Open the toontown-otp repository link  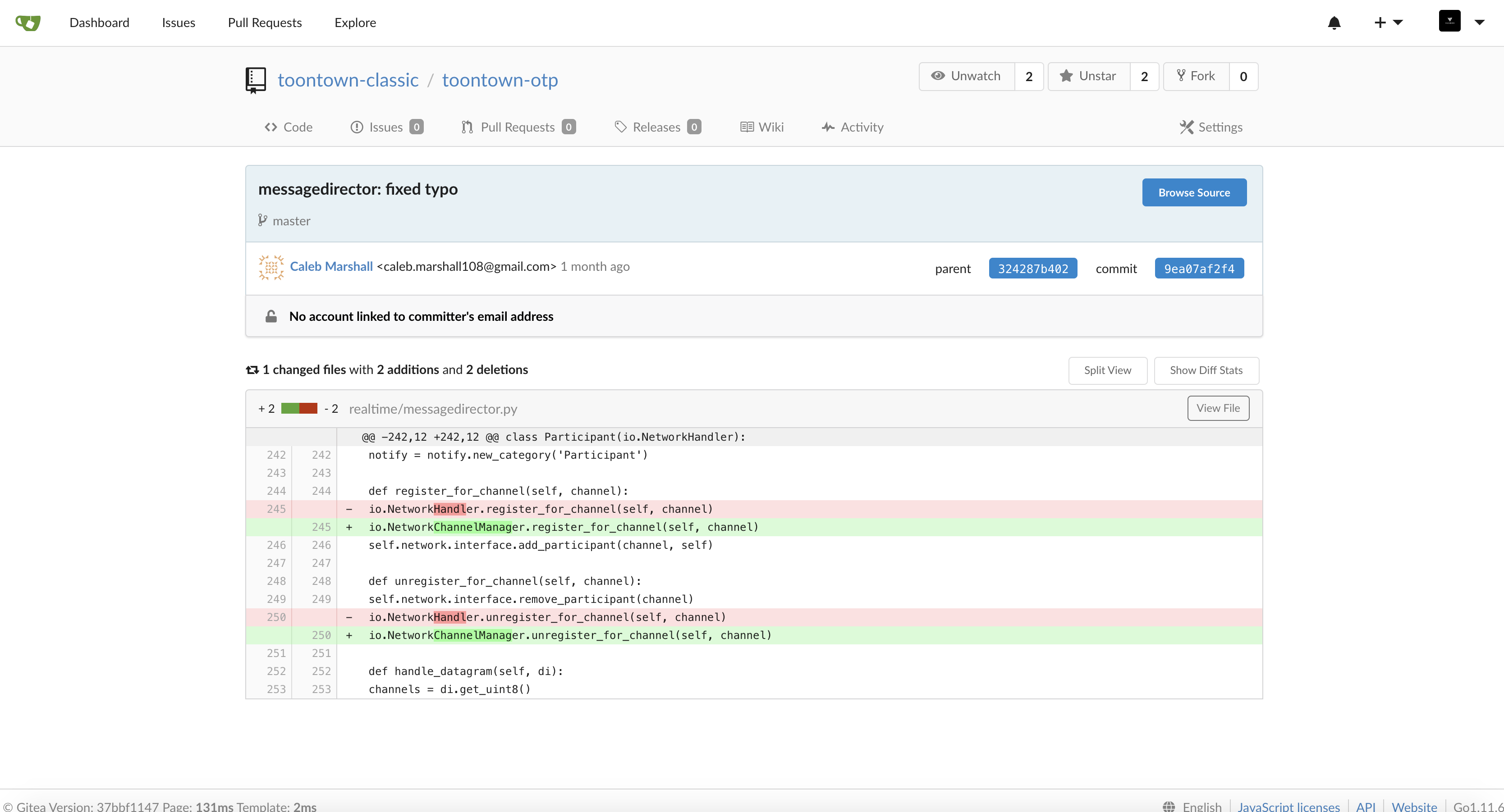[x=500, y=80]
